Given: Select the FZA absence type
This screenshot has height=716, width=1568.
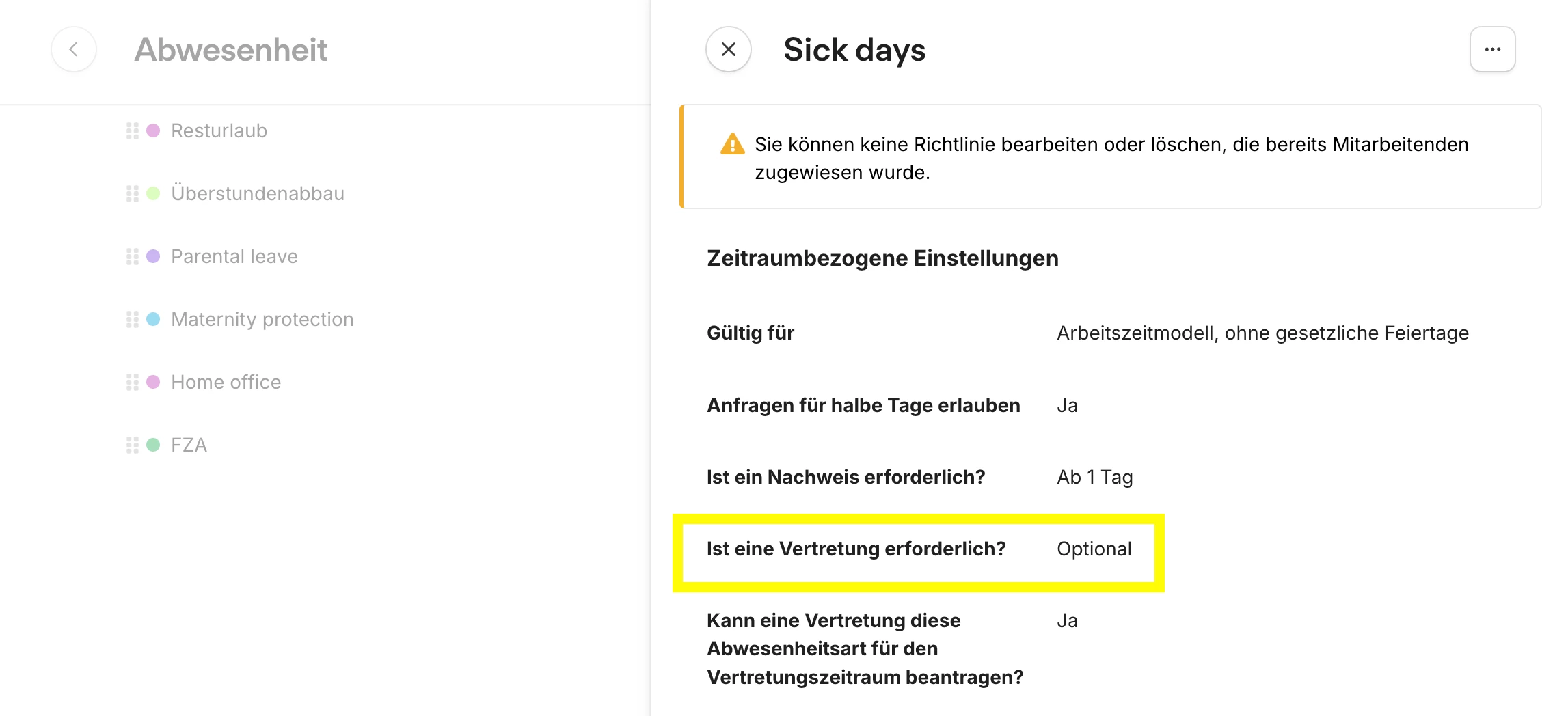Looking at the screenshot, I should 189,445.
